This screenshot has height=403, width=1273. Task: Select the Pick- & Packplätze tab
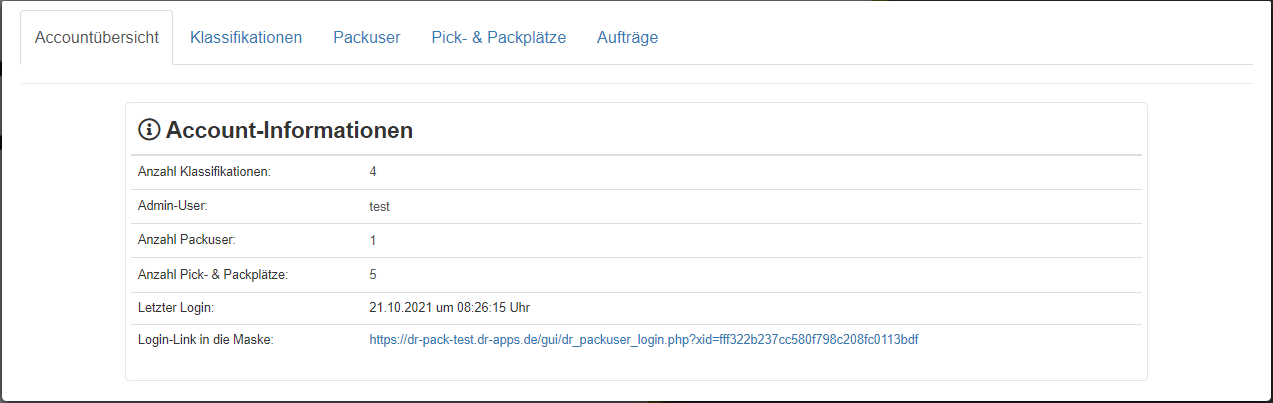point(499,38)
